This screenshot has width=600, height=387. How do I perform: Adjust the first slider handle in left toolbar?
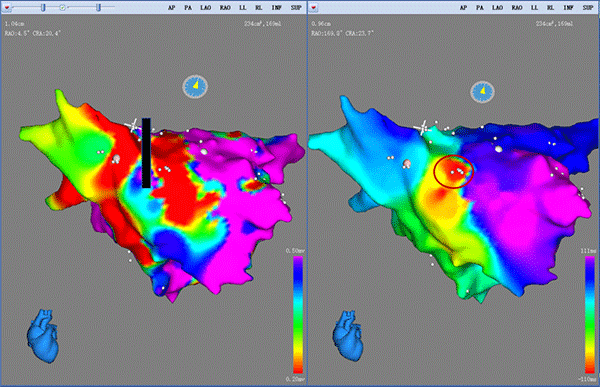pyautogui.click(x=43, y=7)
